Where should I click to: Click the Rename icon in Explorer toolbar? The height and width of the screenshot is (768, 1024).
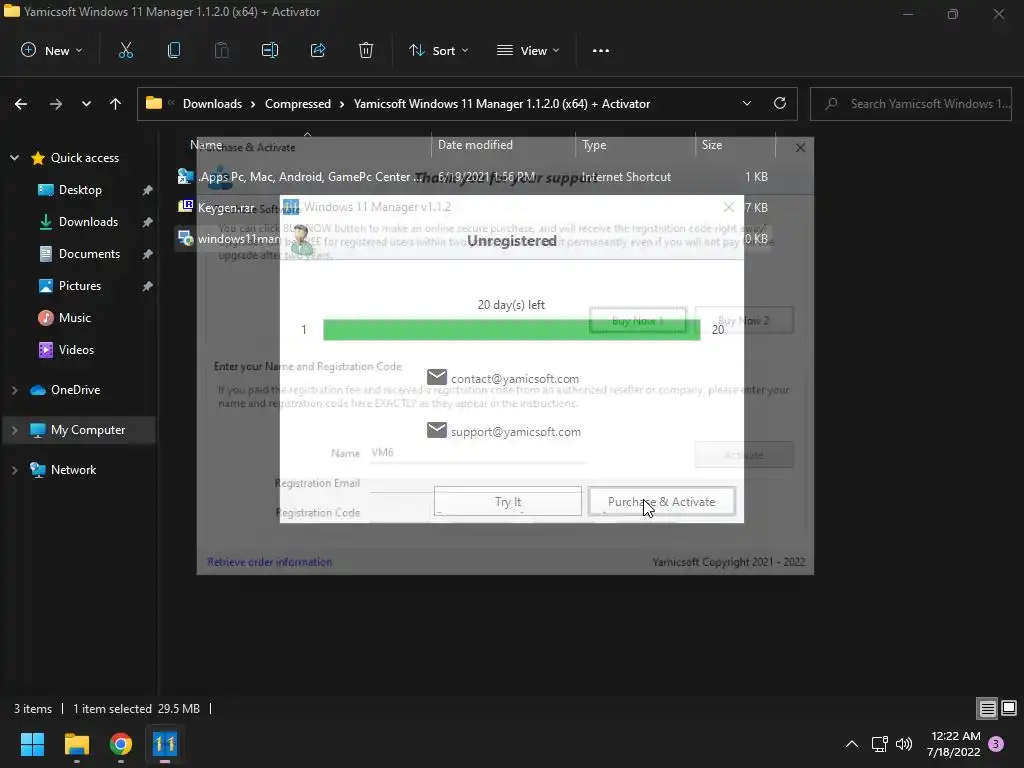pyautogui.click(x=270, y=50)
